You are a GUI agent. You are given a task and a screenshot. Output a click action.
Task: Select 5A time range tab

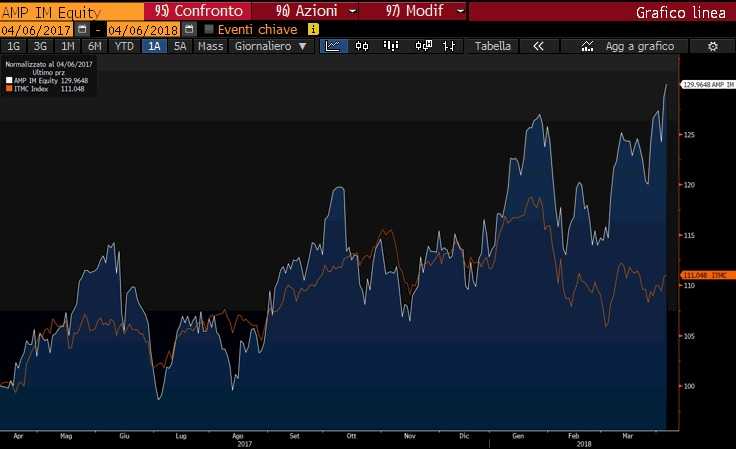click(180, 46)
